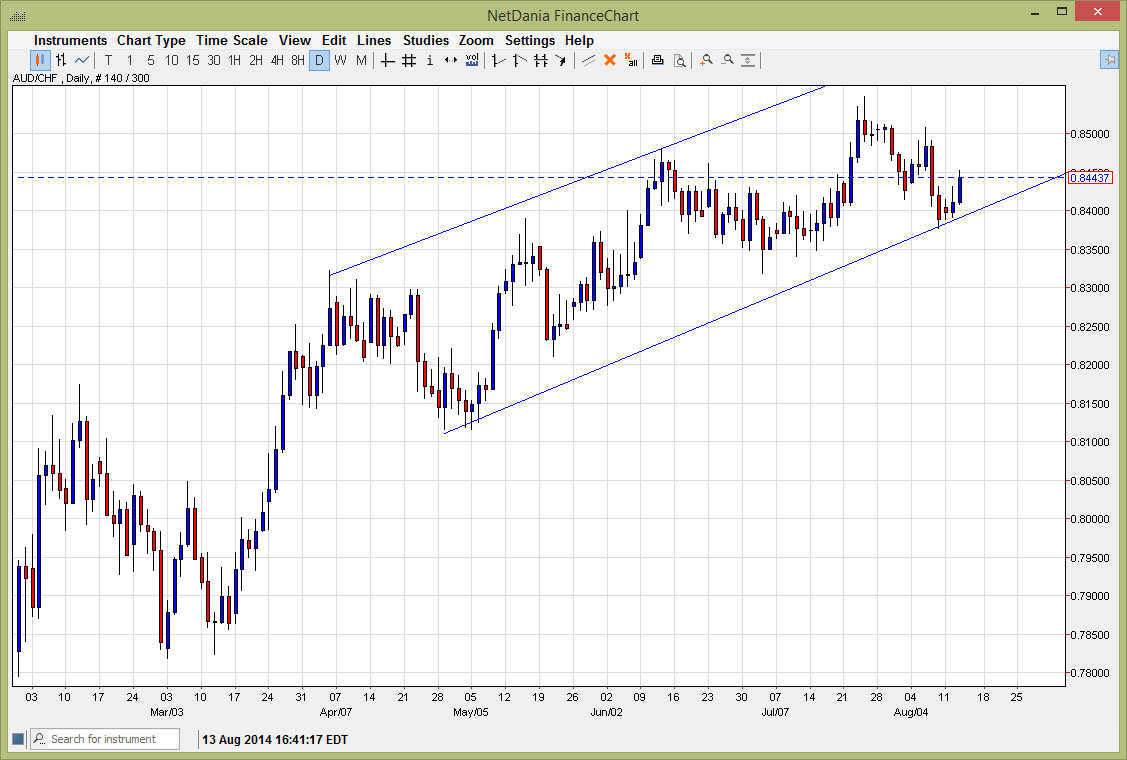
Task: Switch to 8H time scale
Action: point(298,60)
